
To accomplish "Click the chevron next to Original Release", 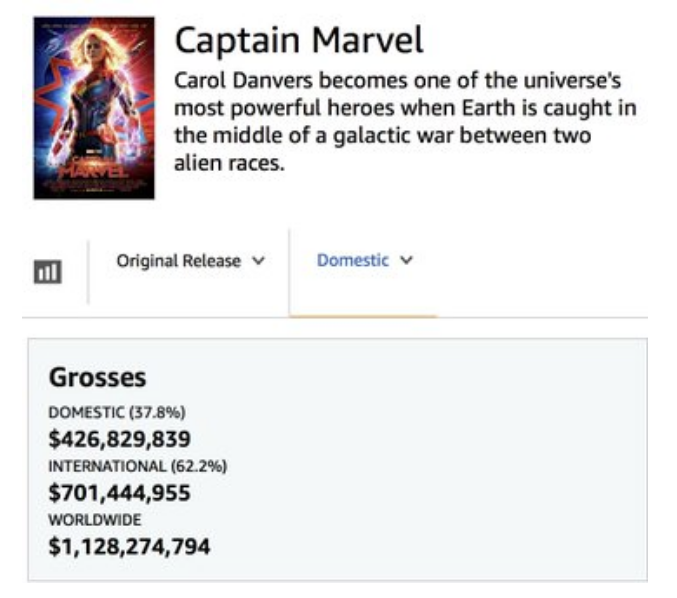I will [x=258, y=261].
